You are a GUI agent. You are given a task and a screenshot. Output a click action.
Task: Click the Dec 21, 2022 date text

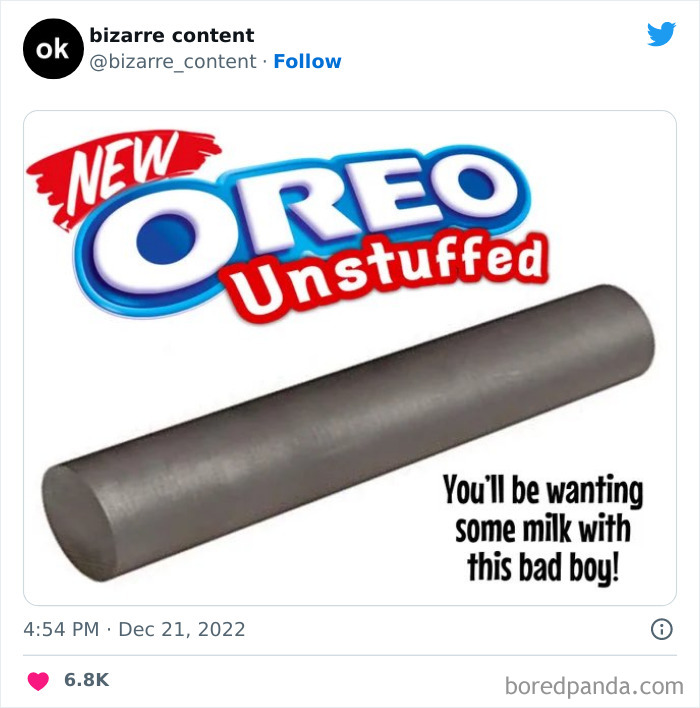coord(182,629)
